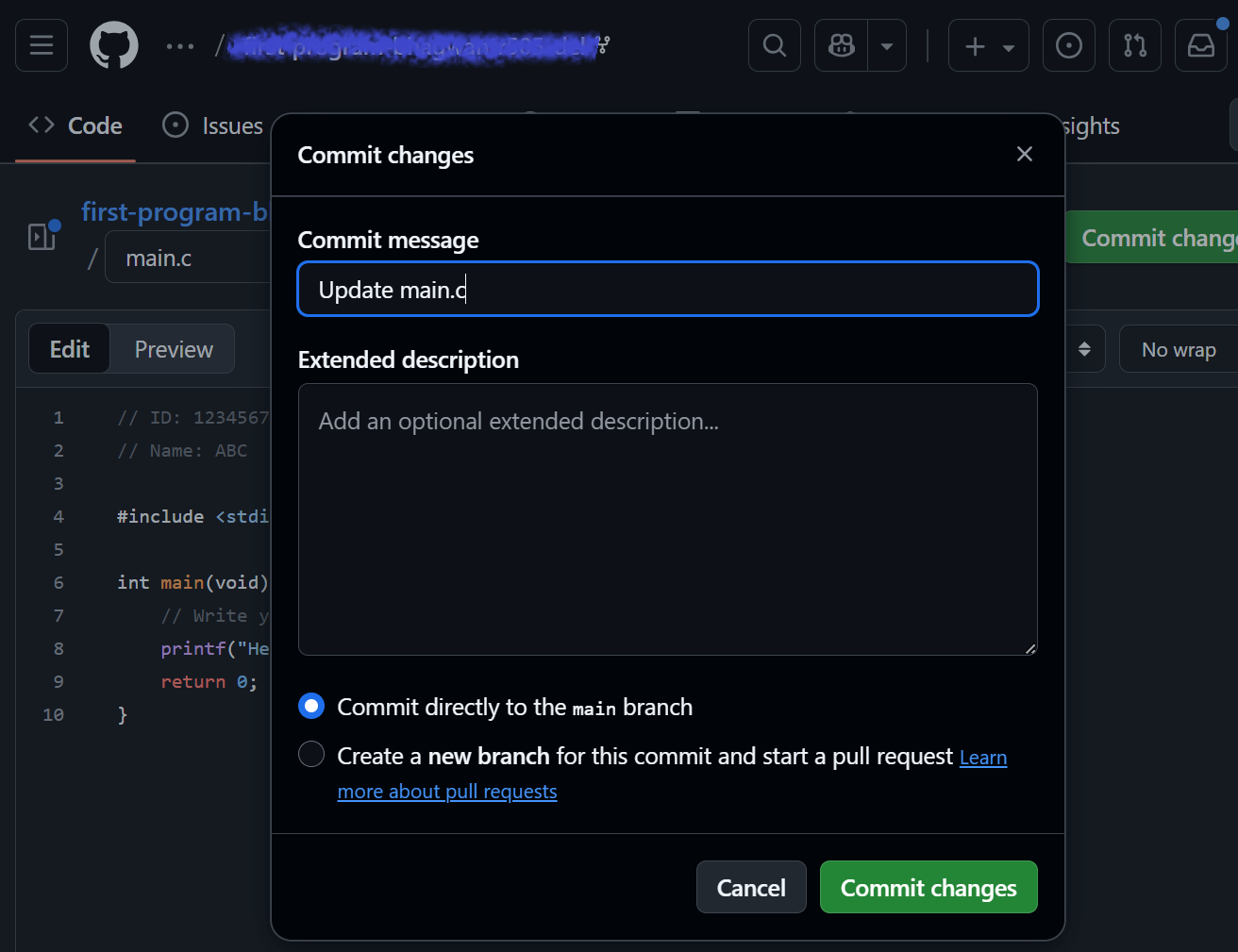Open the hamburger navigation menu

[x=42, y=45]
